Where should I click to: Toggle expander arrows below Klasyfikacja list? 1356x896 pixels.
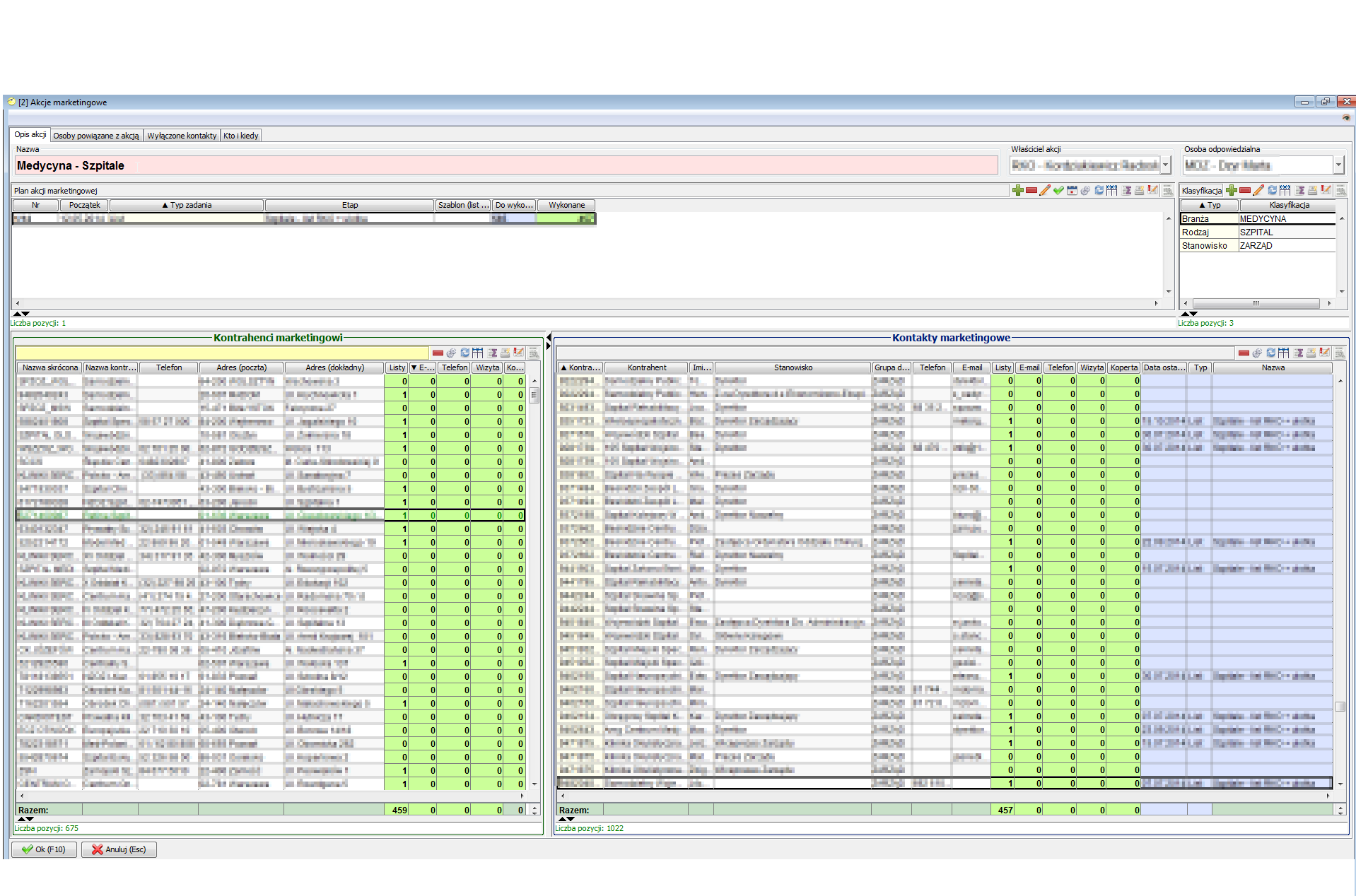tap(1190, 313)
